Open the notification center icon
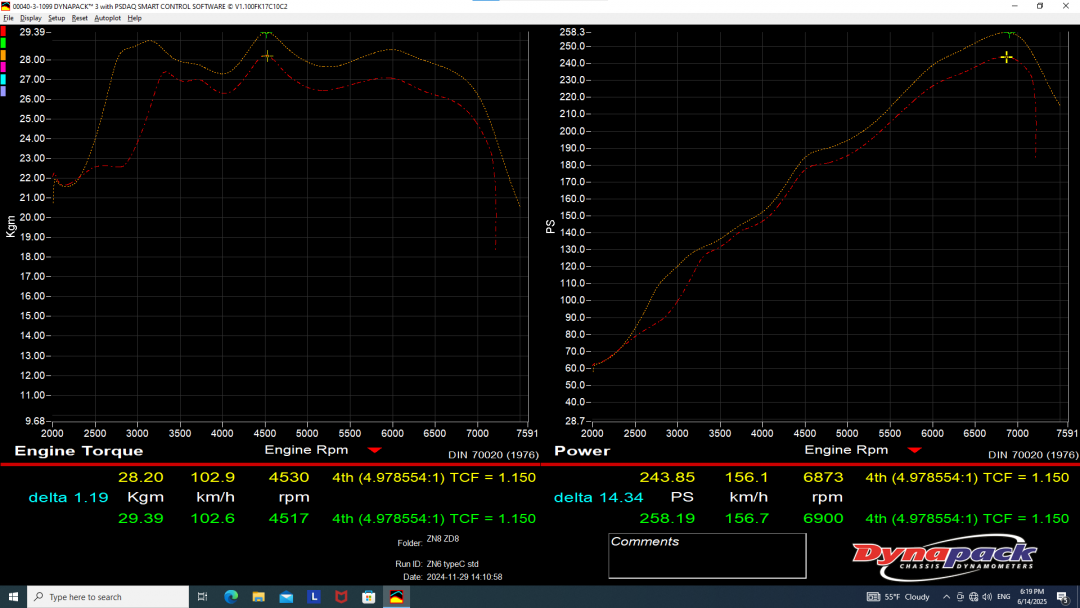This screenshot has height=608, width=1080. 1063,596
